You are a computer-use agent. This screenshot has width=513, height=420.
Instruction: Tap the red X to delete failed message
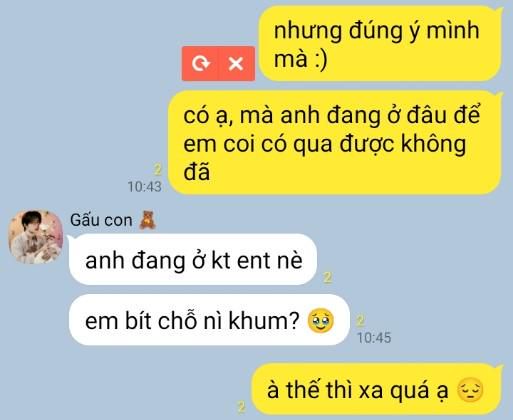coord(236,63)
